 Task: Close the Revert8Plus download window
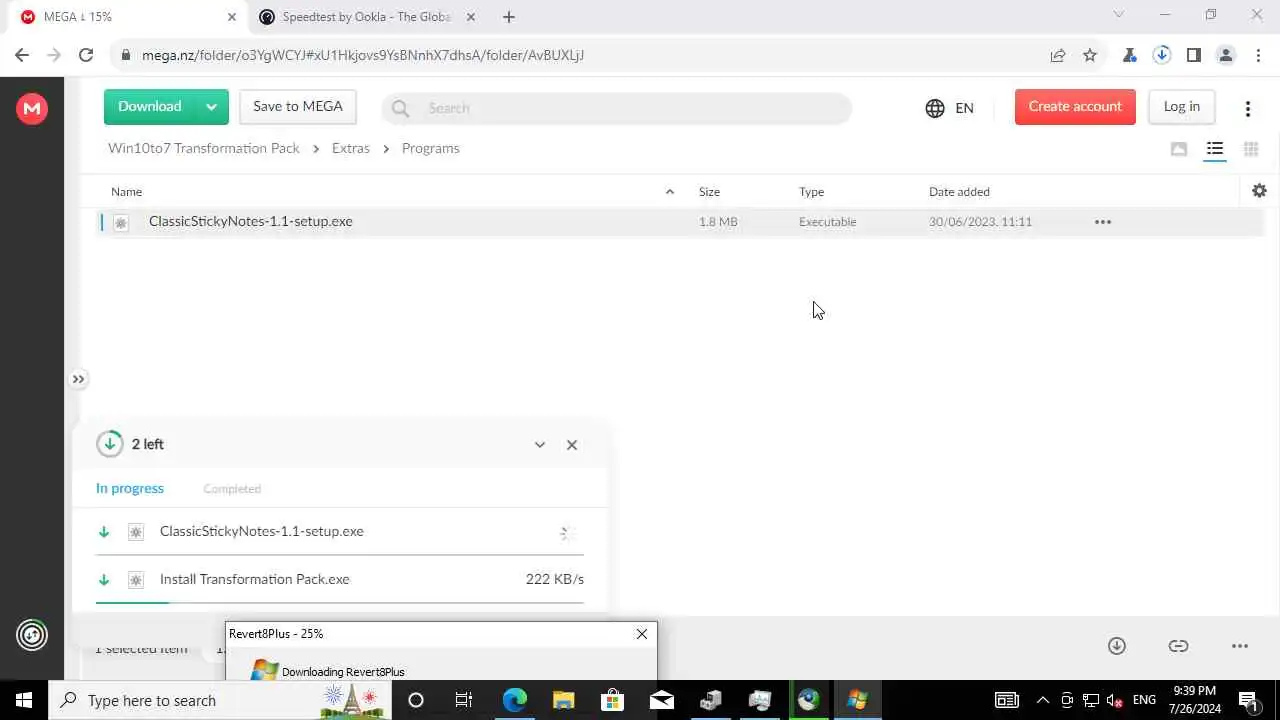642,634
